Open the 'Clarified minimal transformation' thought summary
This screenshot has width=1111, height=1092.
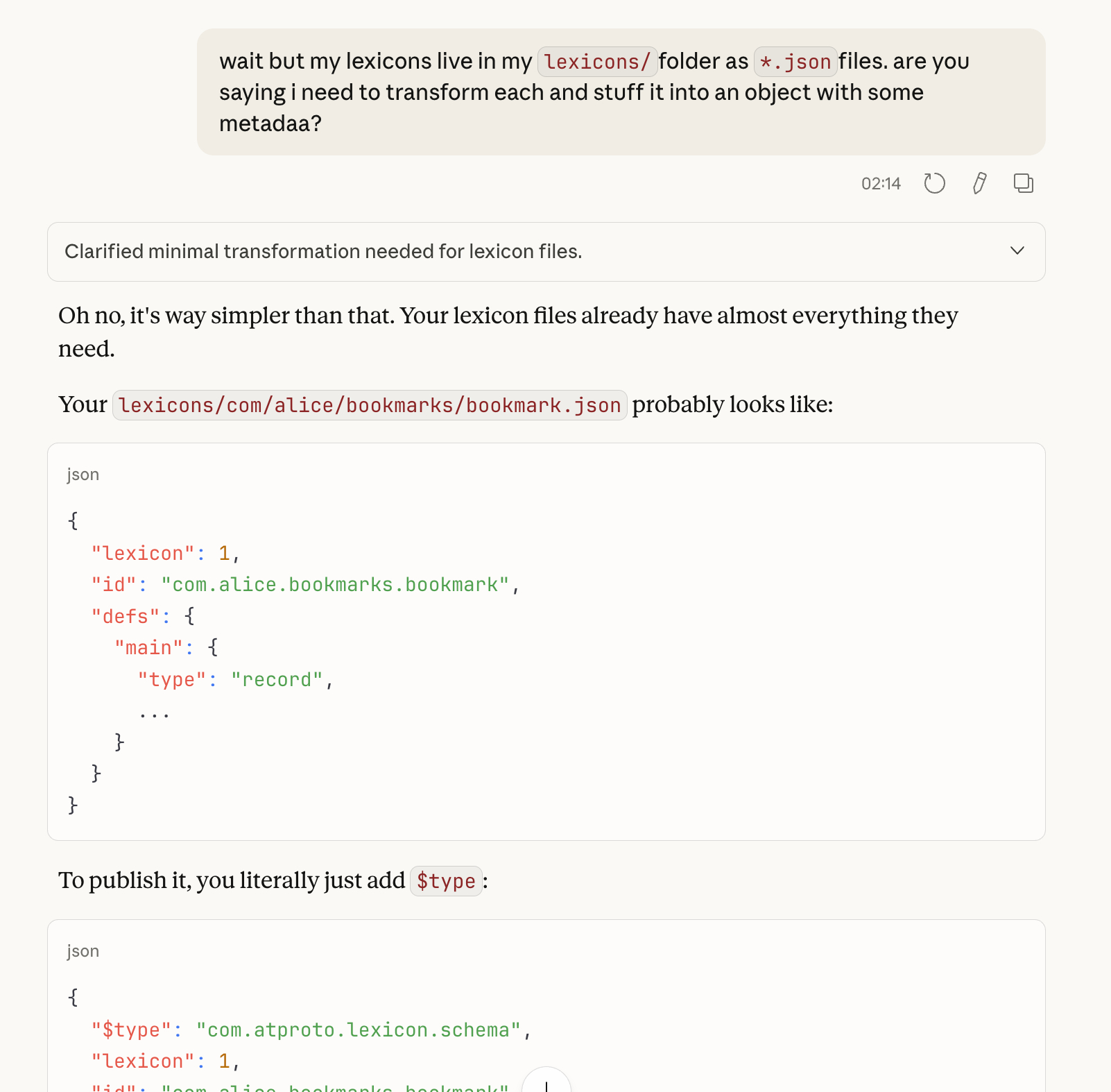click(323, 251)
